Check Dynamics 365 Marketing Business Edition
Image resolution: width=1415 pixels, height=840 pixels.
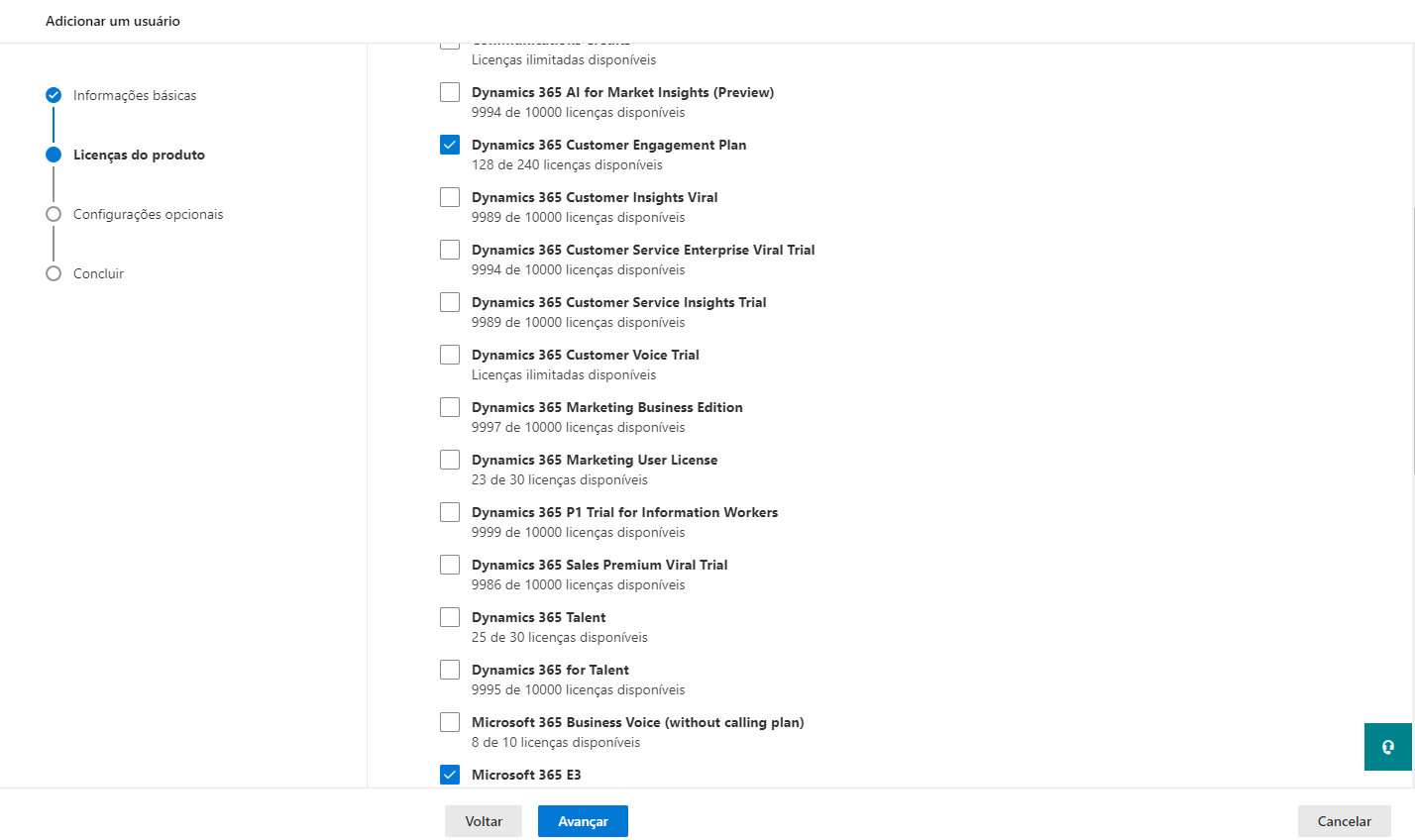point(450,407)
